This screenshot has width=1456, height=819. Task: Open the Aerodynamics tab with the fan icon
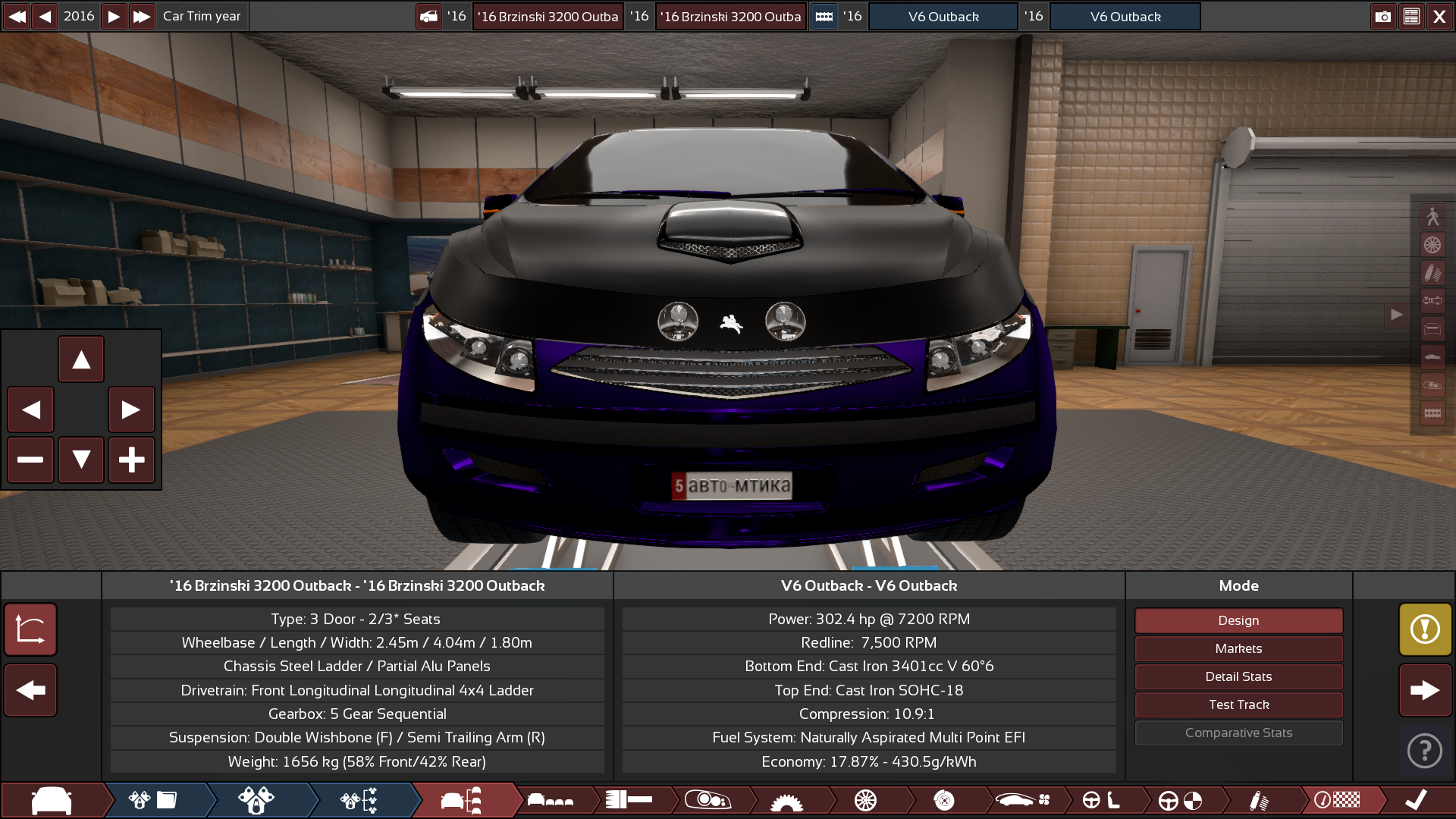coord(1022,800)
